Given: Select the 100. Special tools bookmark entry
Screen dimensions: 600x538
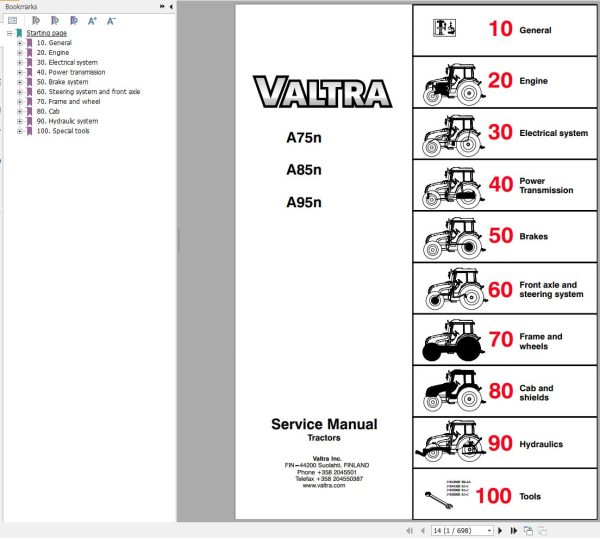Looking at the screenshot, I should click(x=63, y=131).
